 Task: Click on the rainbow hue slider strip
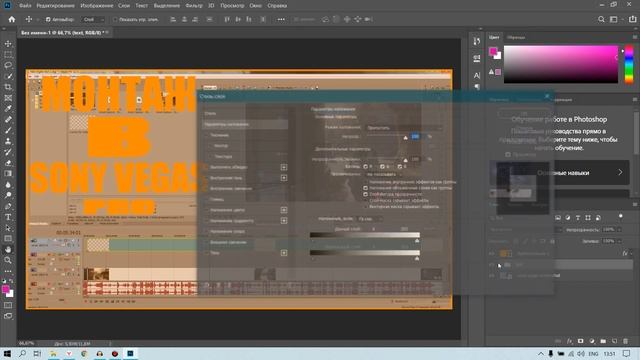629,64
